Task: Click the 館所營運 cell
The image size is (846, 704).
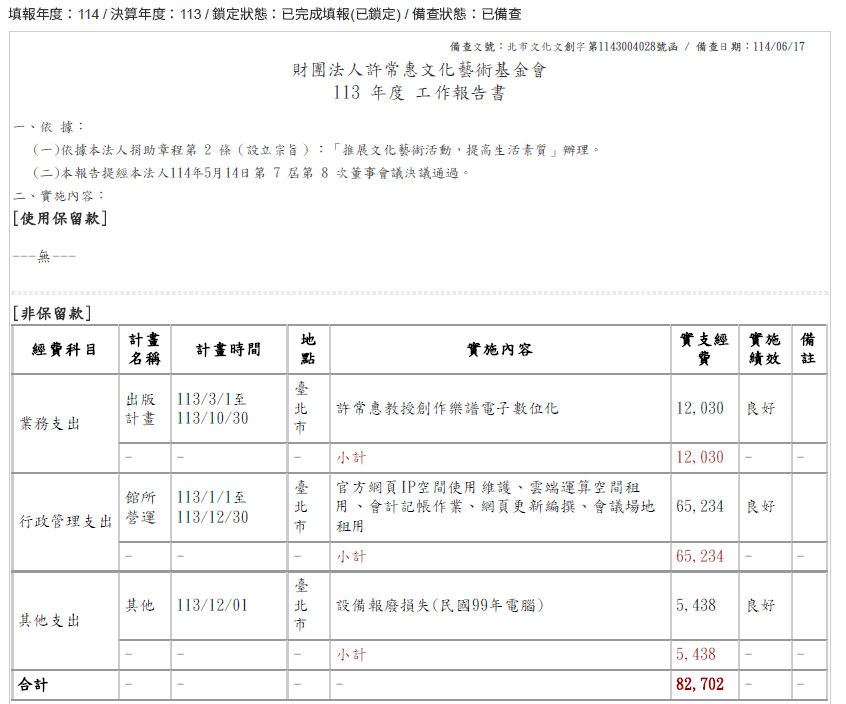Action: click(141, 506)
